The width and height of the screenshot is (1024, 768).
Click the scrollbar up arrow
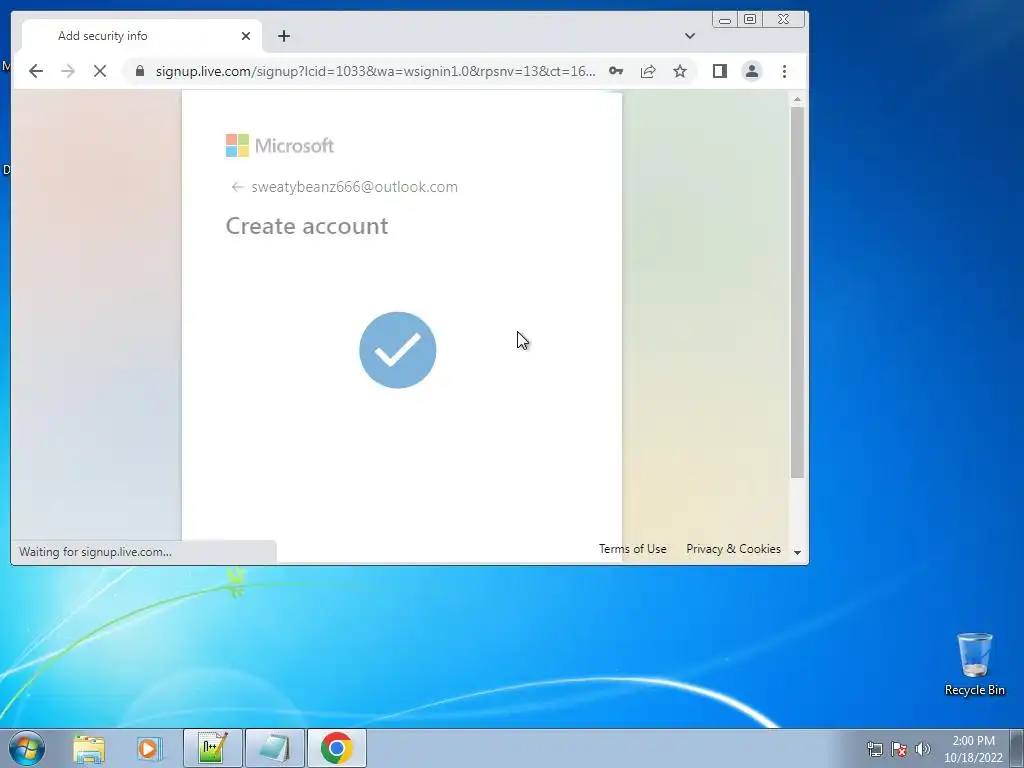coord(797,100)
